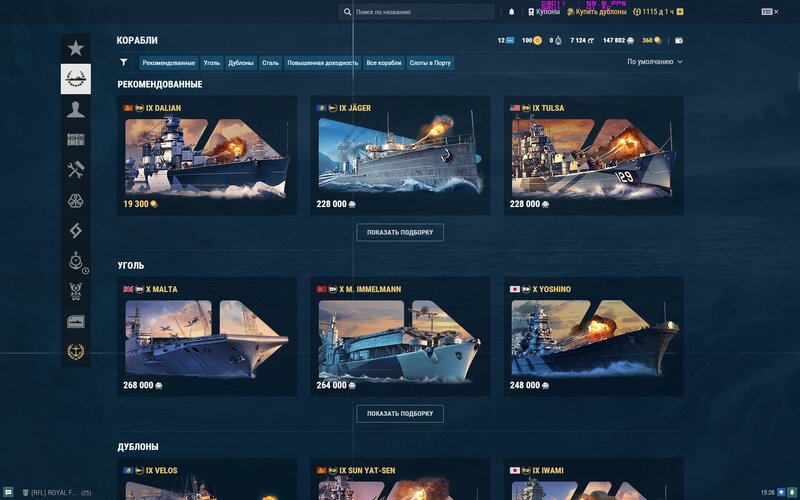
Task: Click the 100 gold coin currency
Action: (x=532, y=40)
